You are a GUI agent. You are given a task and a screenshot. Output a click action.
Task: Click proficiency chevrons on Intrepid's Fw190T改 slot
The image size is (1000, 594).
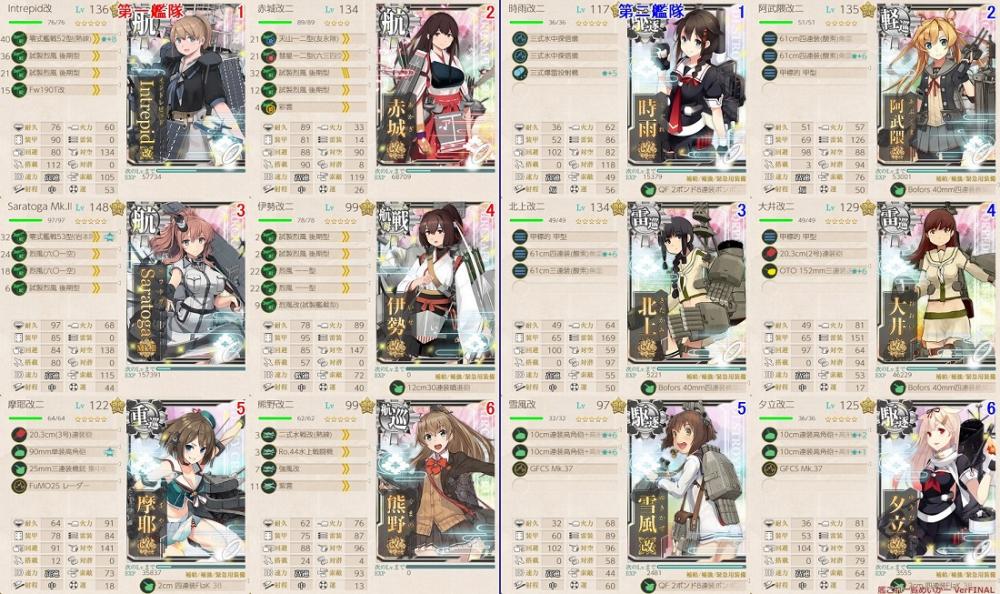(96, 91)
